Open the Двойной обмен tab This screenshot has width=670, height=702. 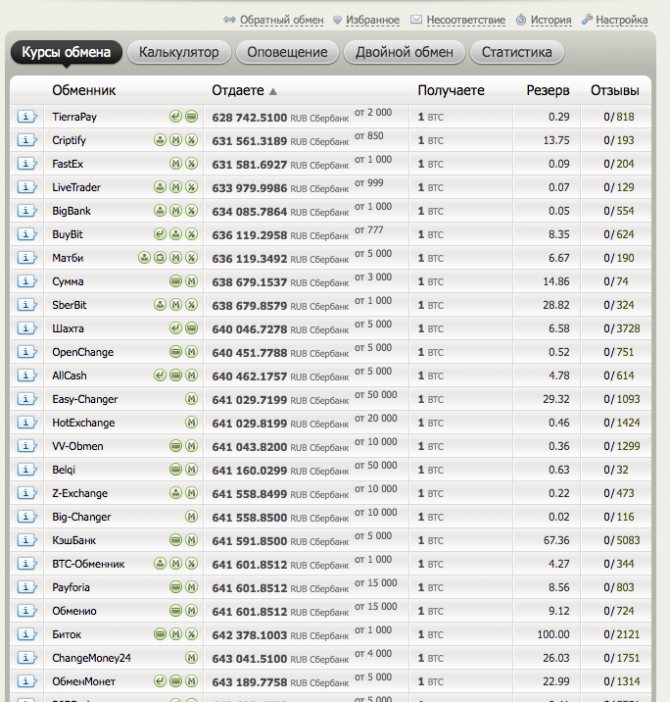point(404,52)
